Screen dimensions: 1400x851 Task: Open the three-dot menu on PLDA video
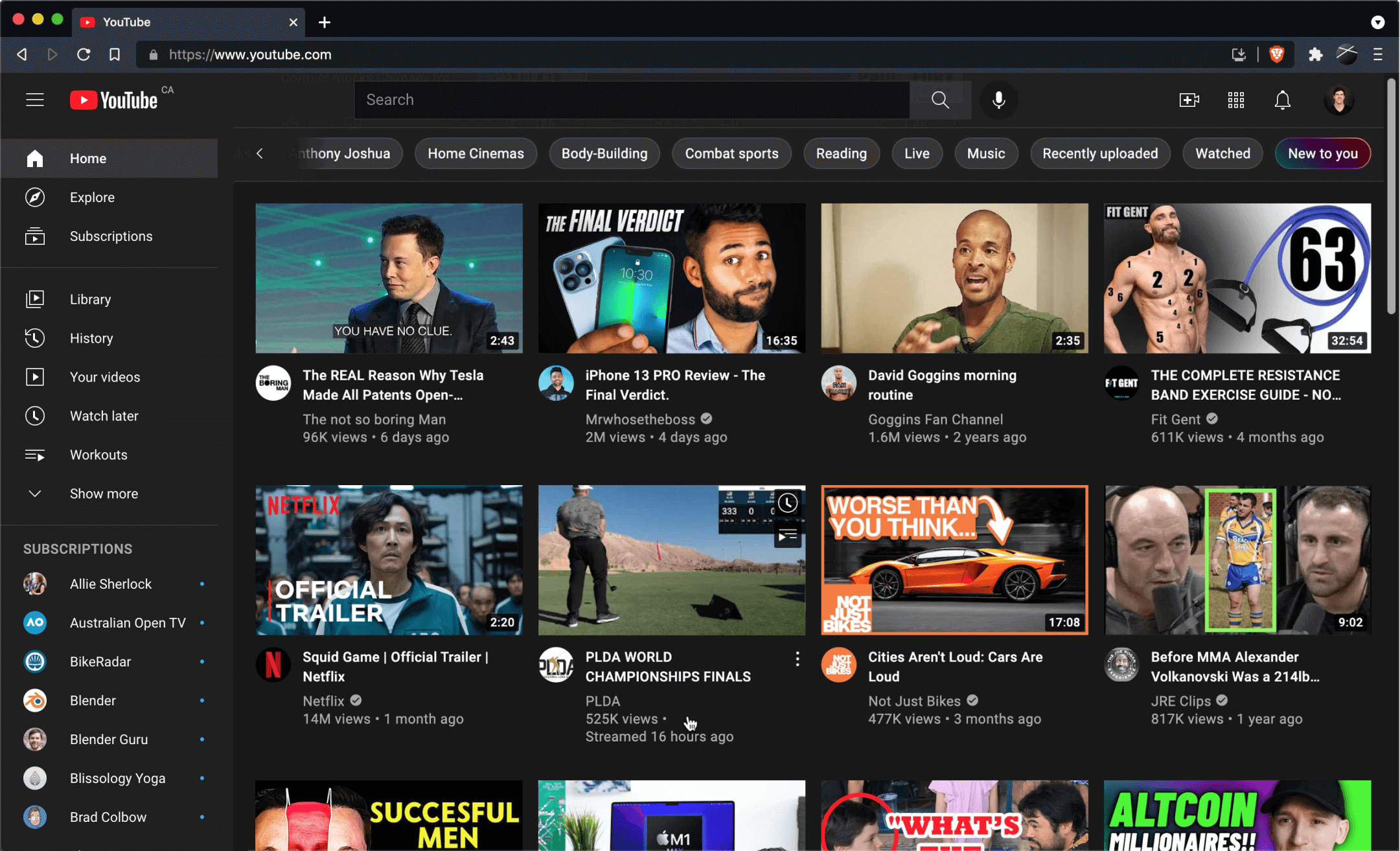tap(797, 659)
